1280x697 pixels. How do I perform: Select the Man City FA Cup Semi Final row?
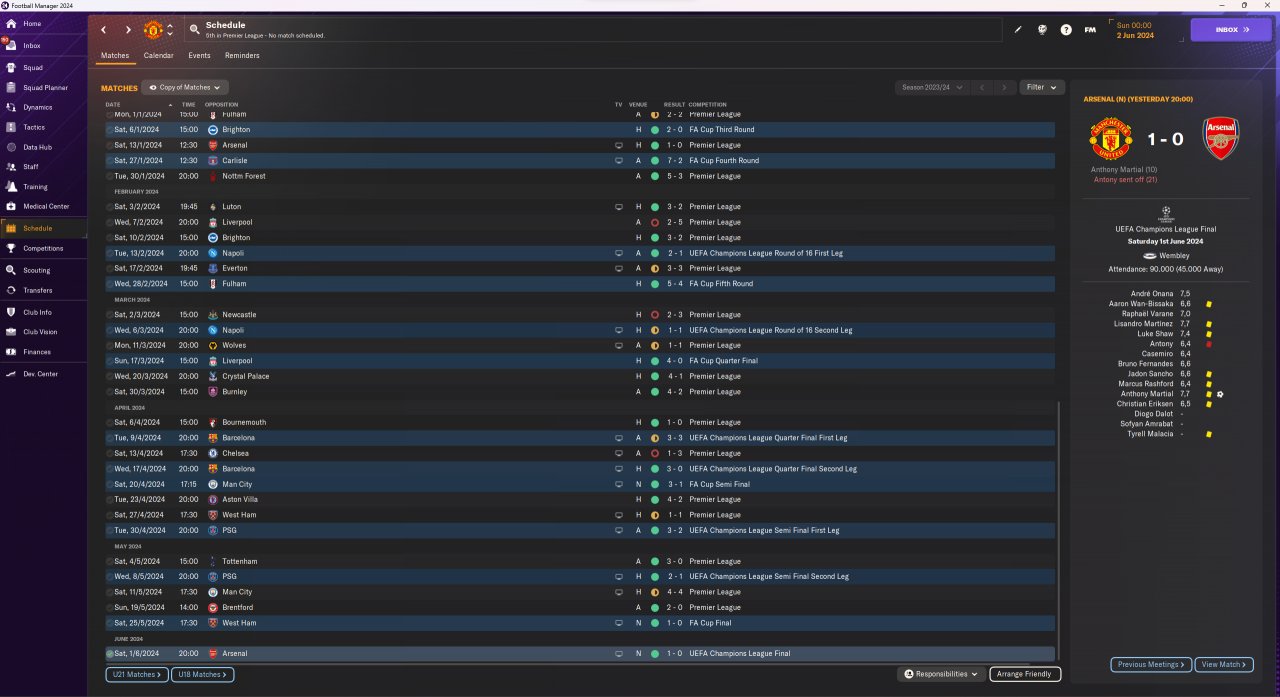point(579,484)
